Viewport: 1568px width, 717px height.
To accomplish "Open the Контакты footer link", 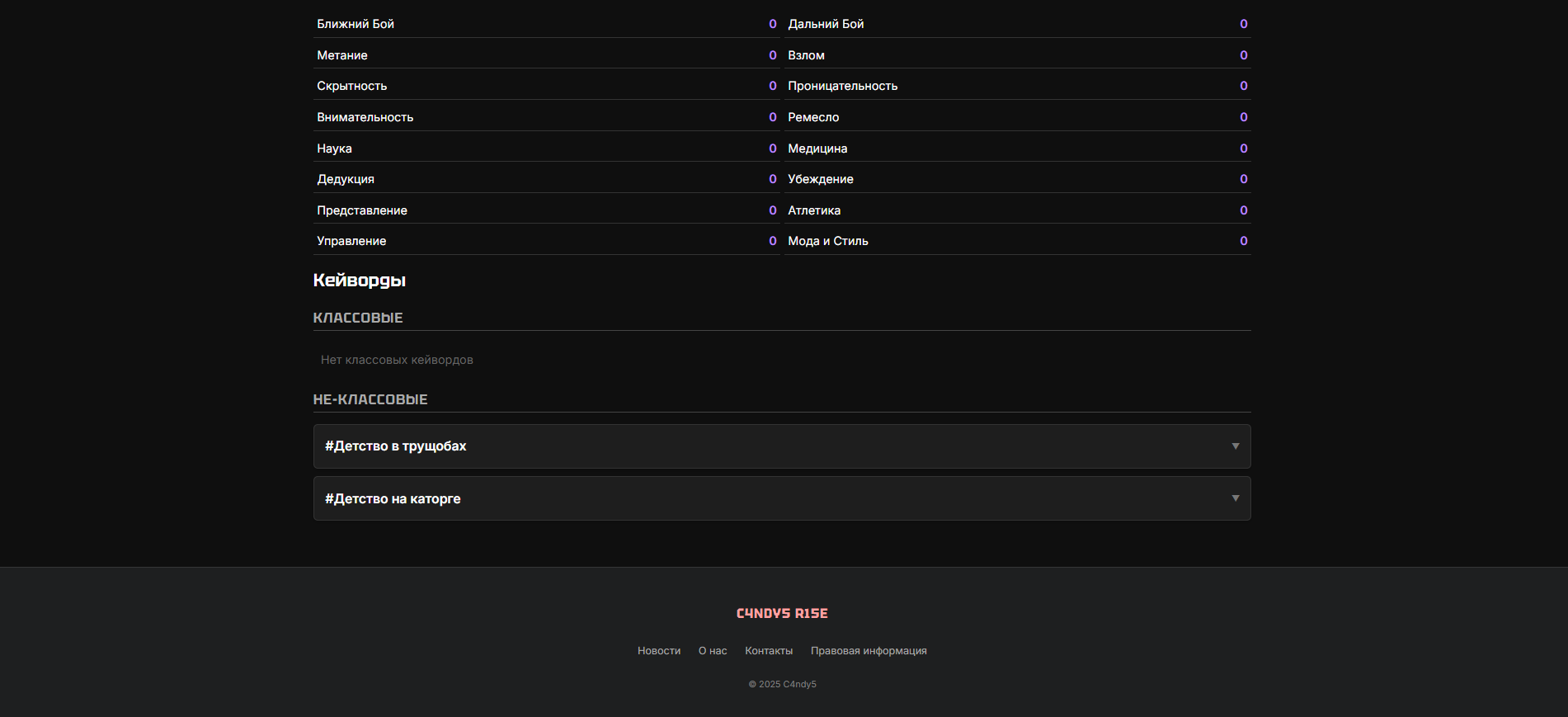I will tap(769, 651).
